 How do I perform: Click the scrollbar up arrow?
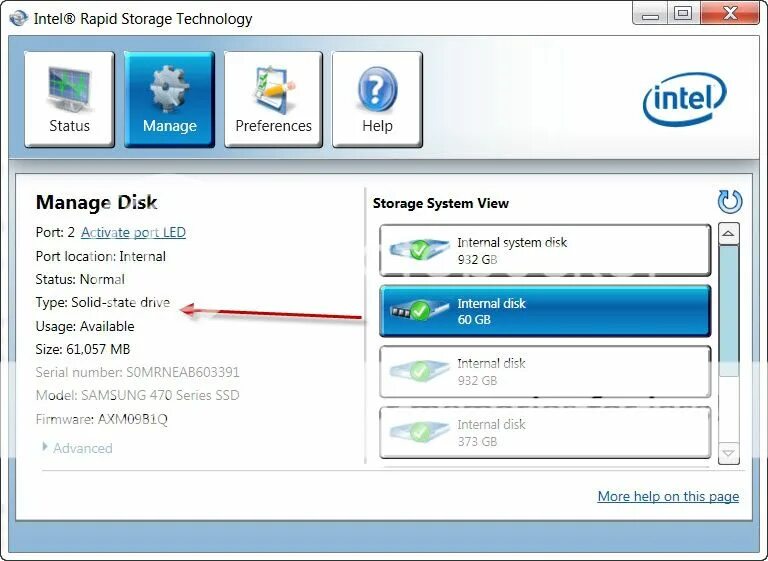(x=728, y=234)
